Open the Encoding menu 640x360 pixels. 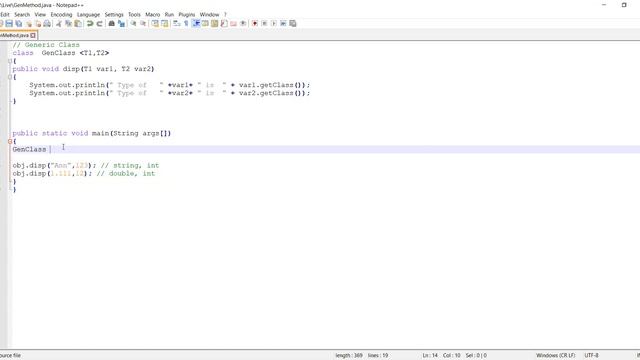click(61, 14)
